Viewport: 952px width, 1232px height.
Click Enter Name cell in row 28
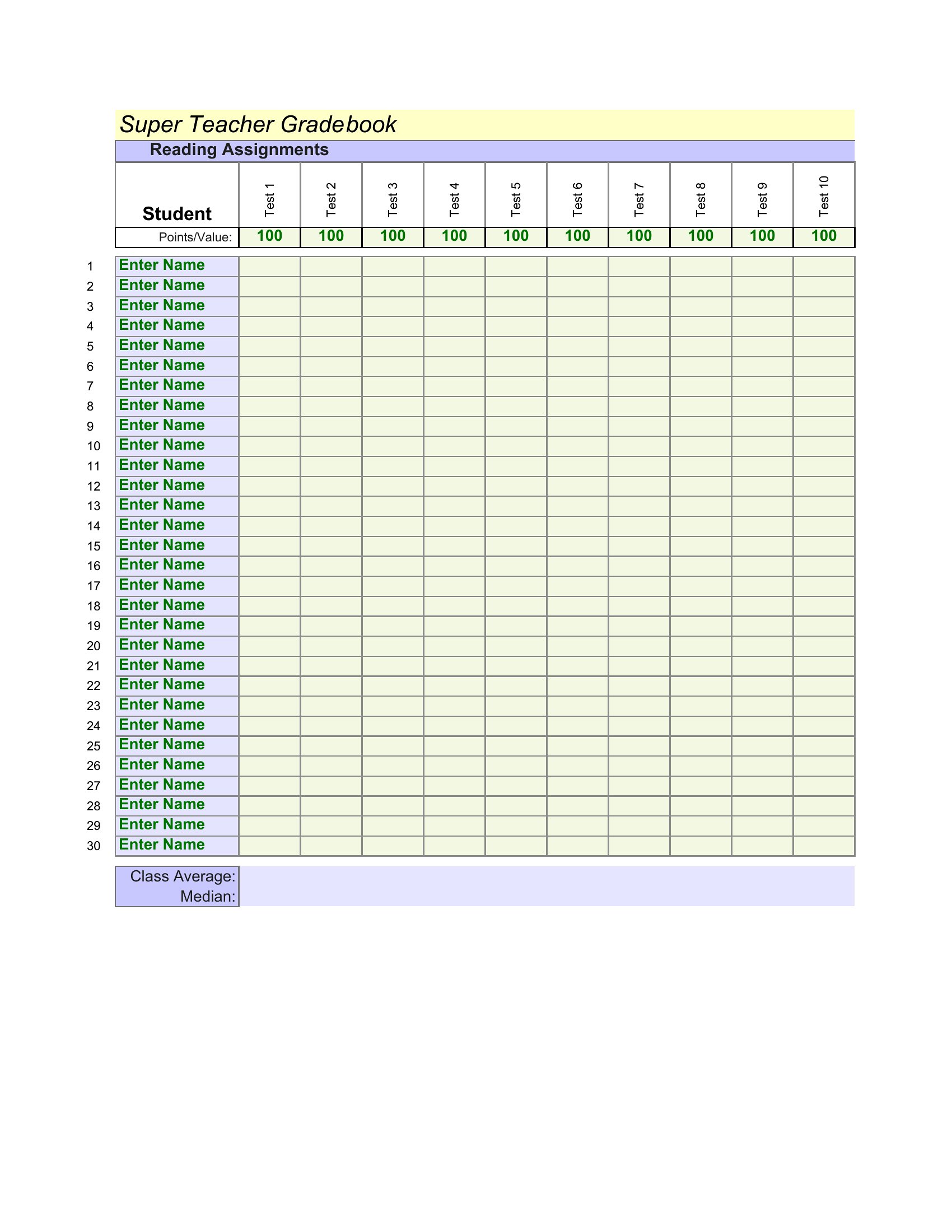pos(177,805)
